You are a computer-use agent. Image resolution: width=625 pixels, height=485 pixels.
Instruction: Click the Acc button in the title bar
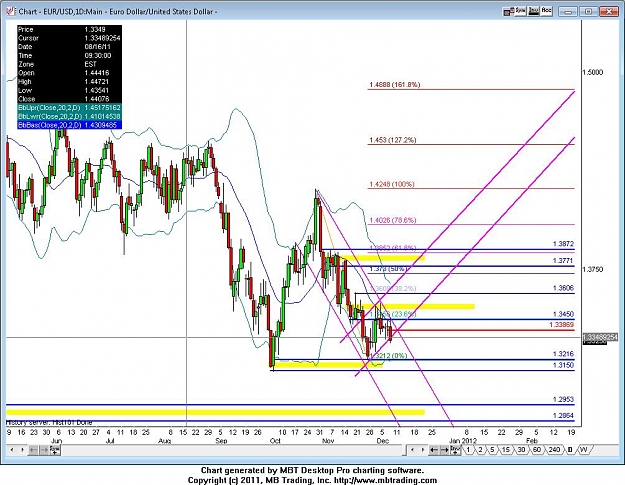click(546, 11)
